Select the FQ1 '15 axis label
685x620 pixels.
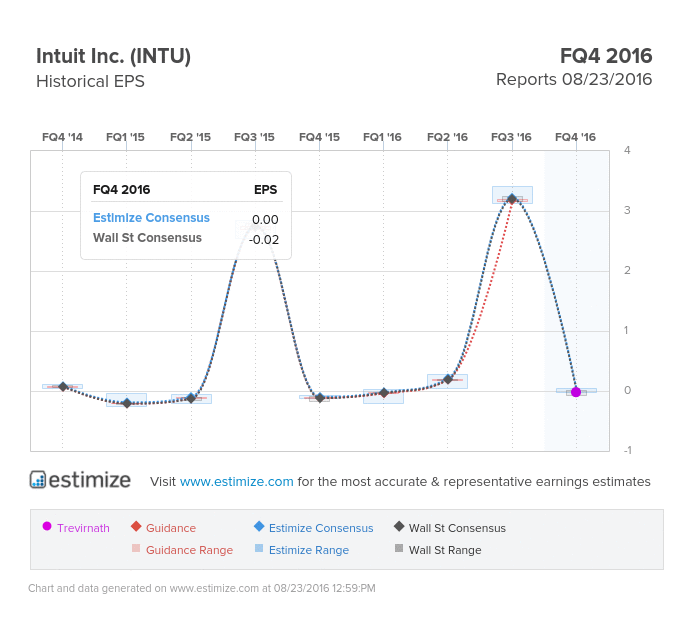click(125, 137)
